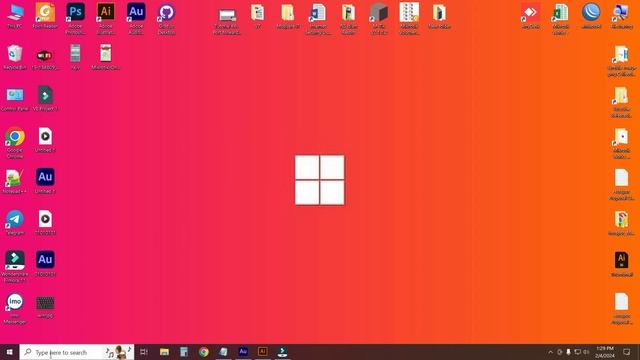Launch Foxit Reader from the desktop
The image size is (640, 360).
(45, 16)
